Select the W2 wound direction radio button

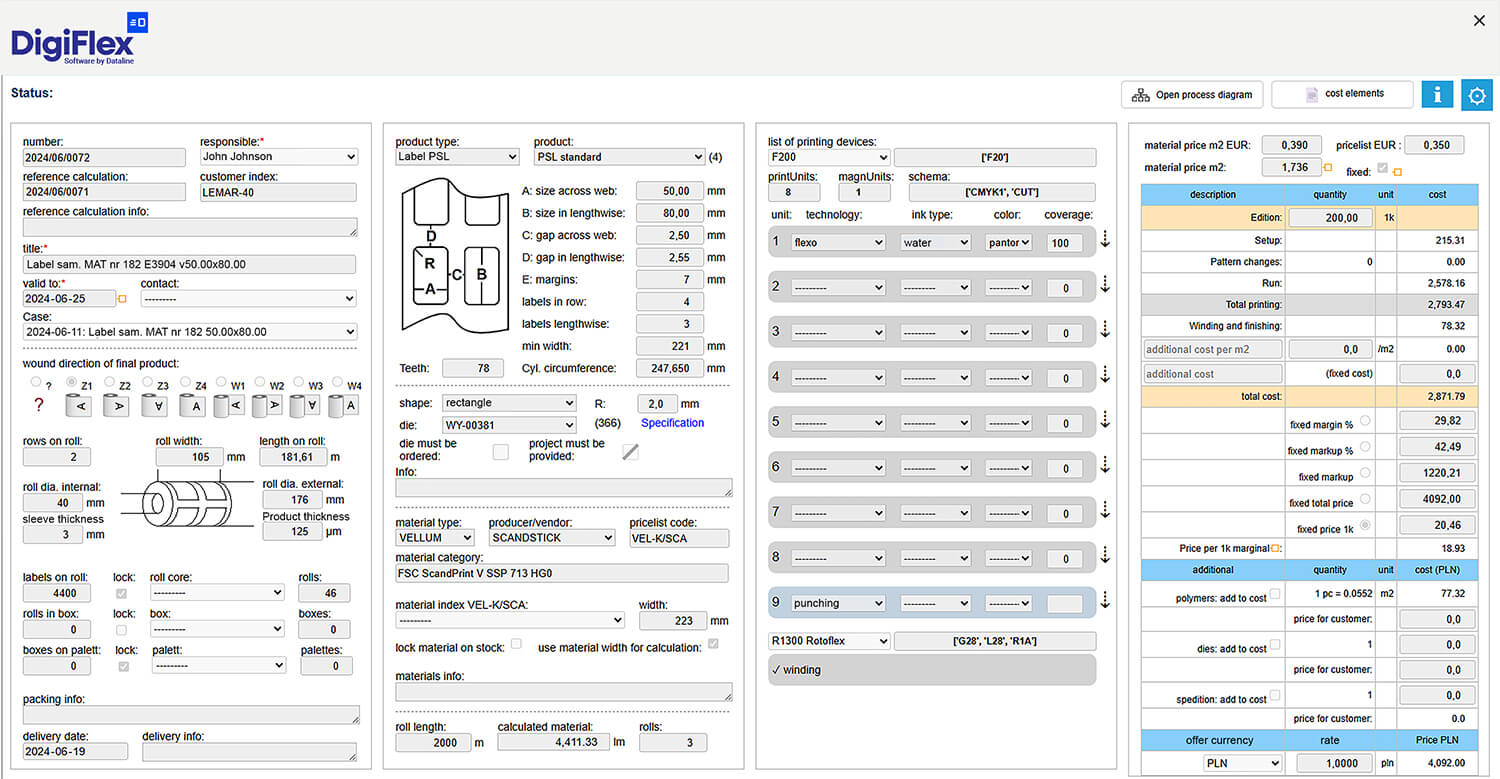tap(260, 383)
